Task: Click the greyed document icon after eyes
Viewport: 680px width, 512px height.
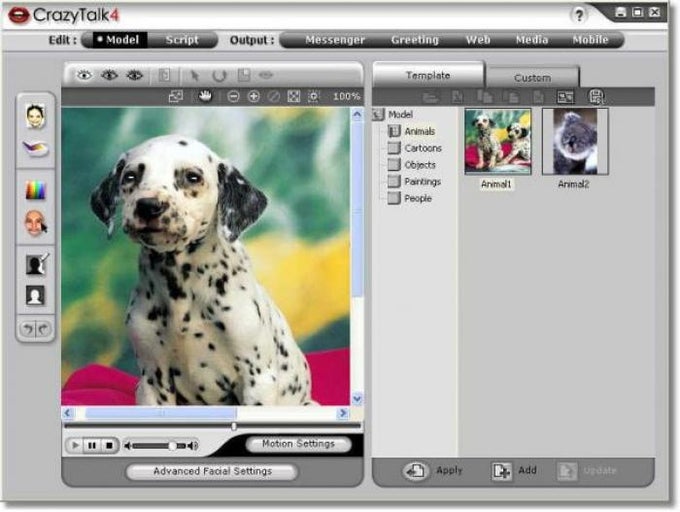Action: pyautogui.click(x=164, y=75)
